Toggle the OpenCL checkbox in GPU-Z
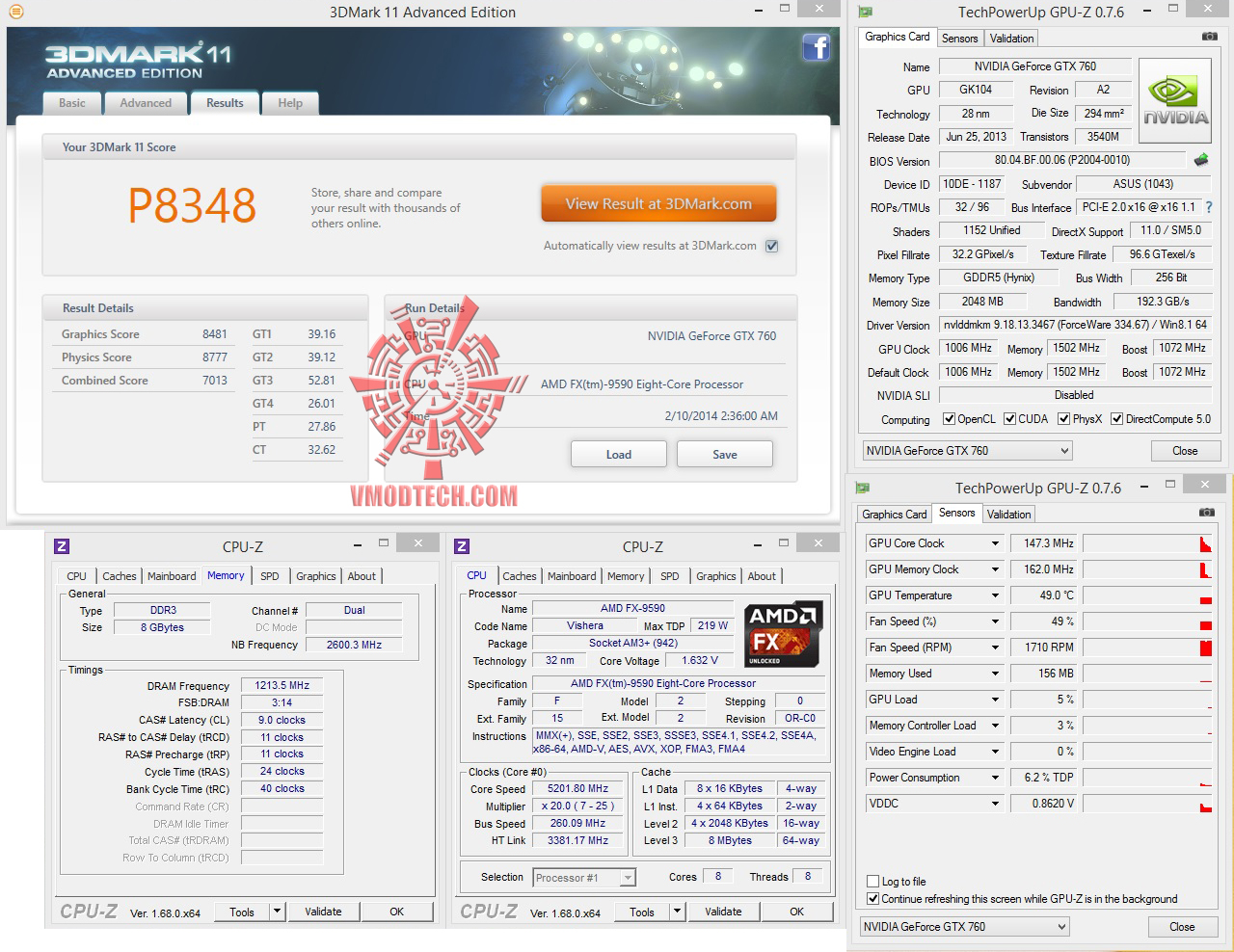Image resolution: width=1234 pixels, height=952 pixels. coord(949,419)
